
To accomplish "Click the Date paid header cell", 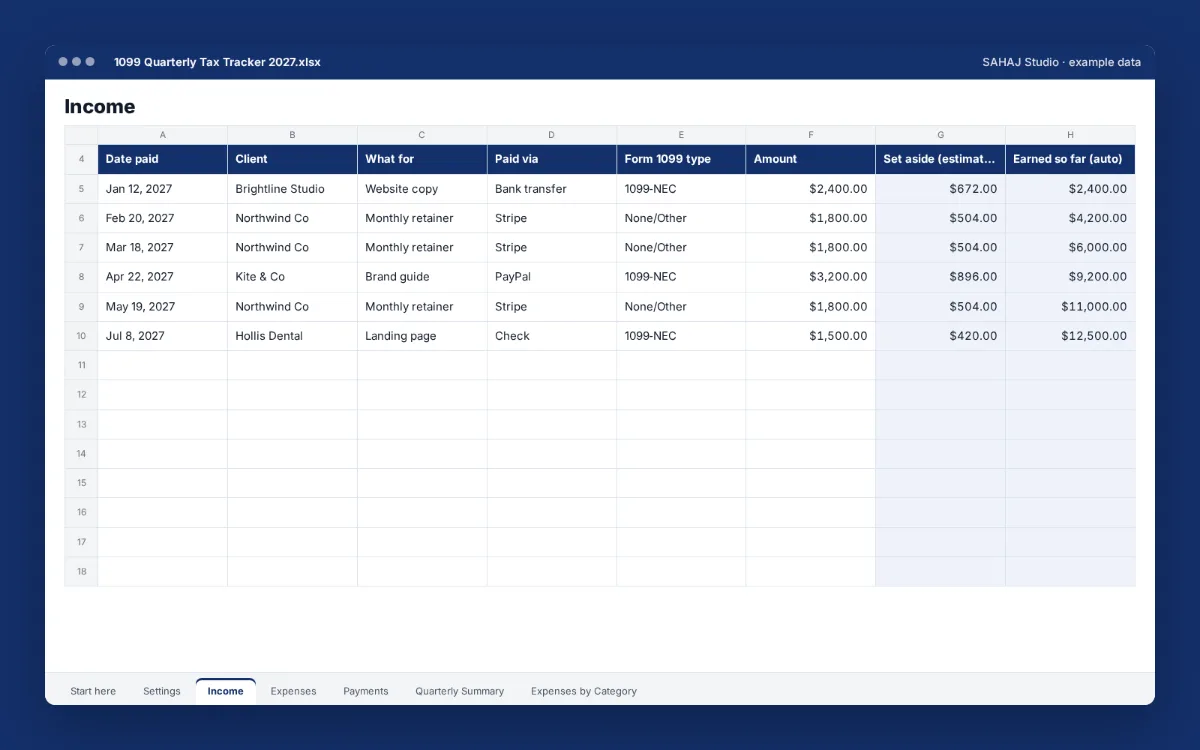I will pyautogui.click(x=163, y=159).
